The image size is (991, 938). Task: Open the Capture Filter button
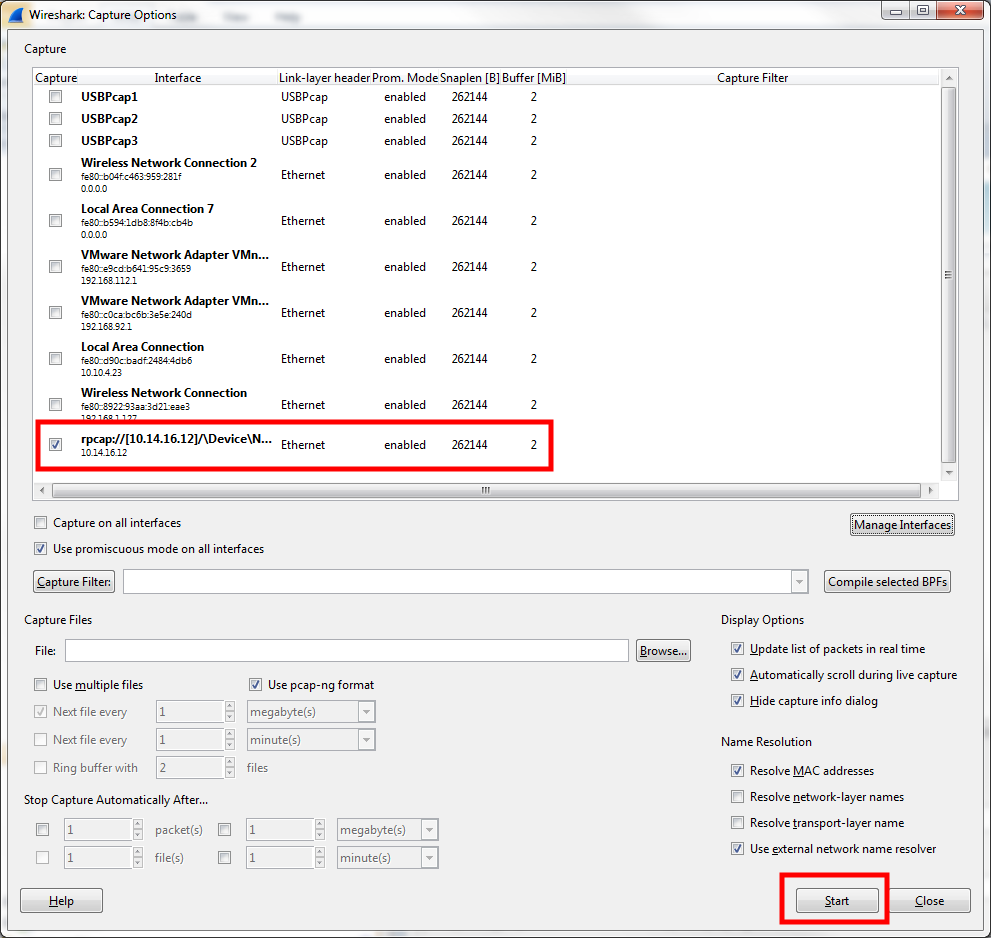[x=74, y=582]
